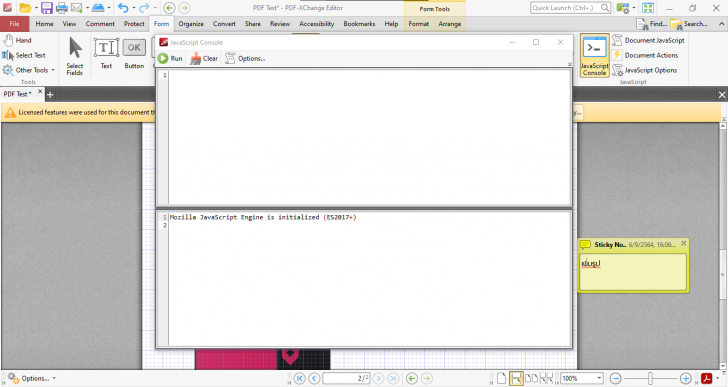Click the Search button
The image size is (728, 387).
(x=689, y=24)
